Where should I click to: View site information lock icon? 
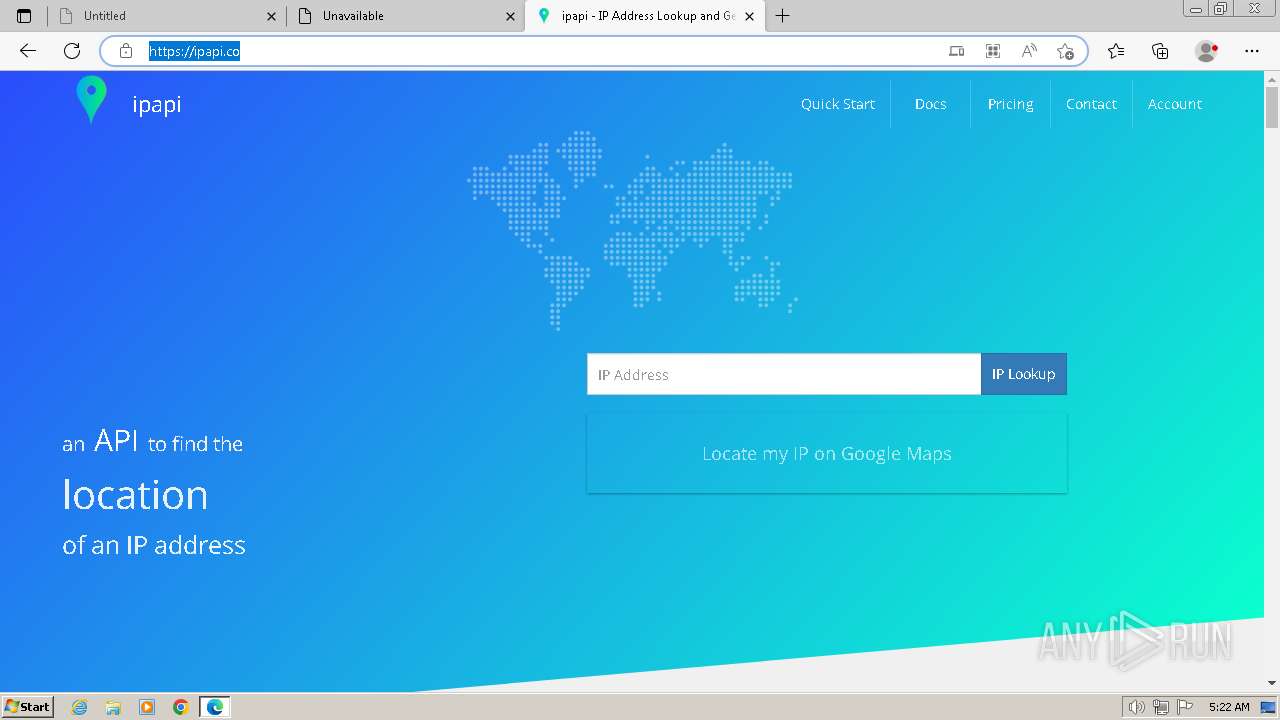[x=126, y=51]
